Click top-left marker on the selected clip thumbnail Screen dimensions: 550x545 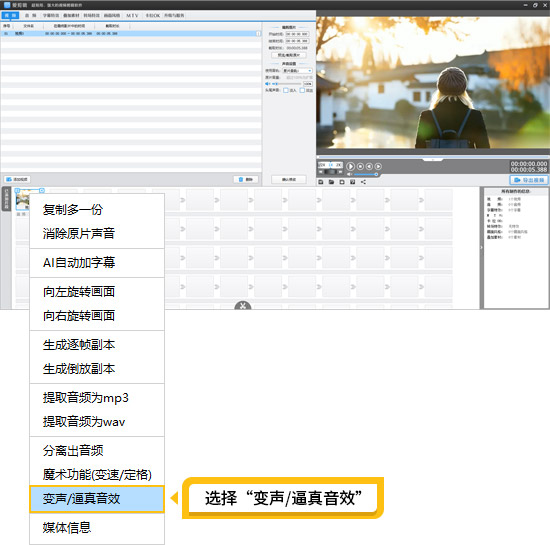click(x=17, y=190)
